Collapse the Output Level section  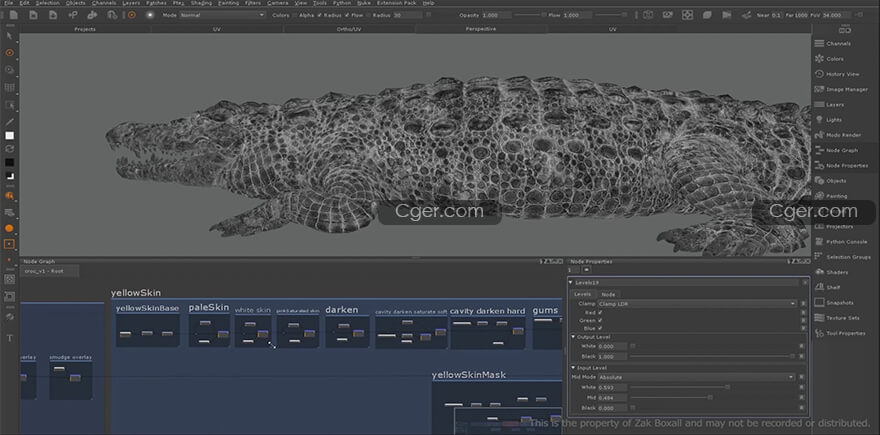coord(573,337)
